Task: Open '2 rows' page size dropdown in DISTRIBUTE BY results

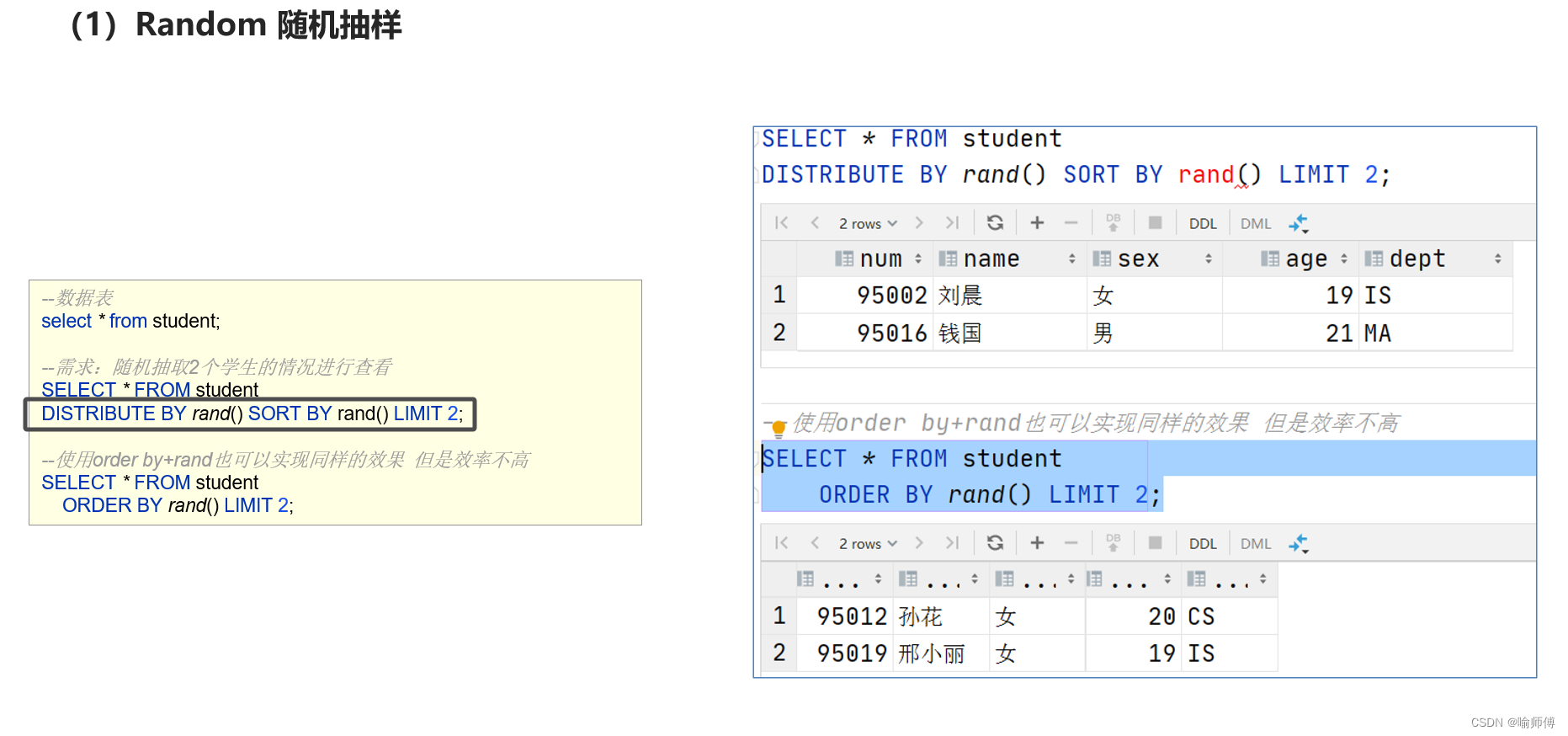Action: (x=868, y=223)
